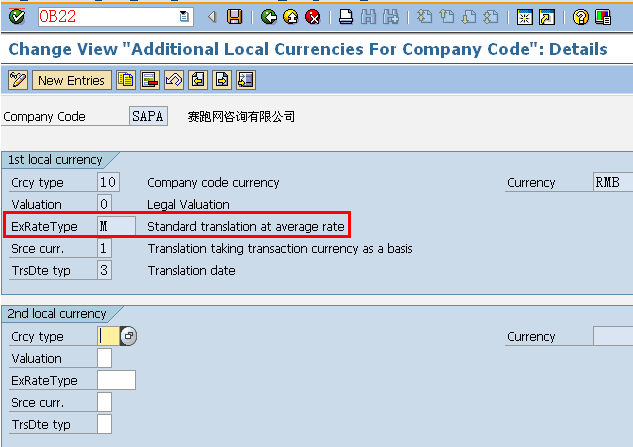Click the 'Translation date' description text
Viewport: 633px width, 447px height.
click(x=191, y=270)
